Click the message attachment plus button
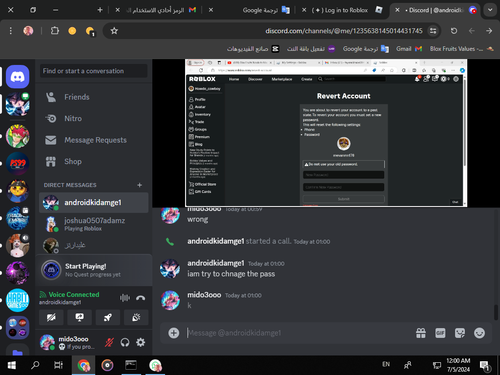This screenshot has width=500, height=375. [174, 333]
